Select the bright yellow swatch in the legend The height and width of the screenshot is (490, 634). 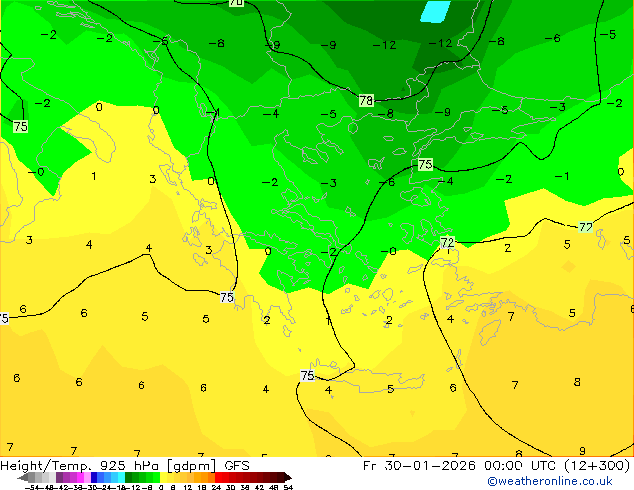pos(163,477)
